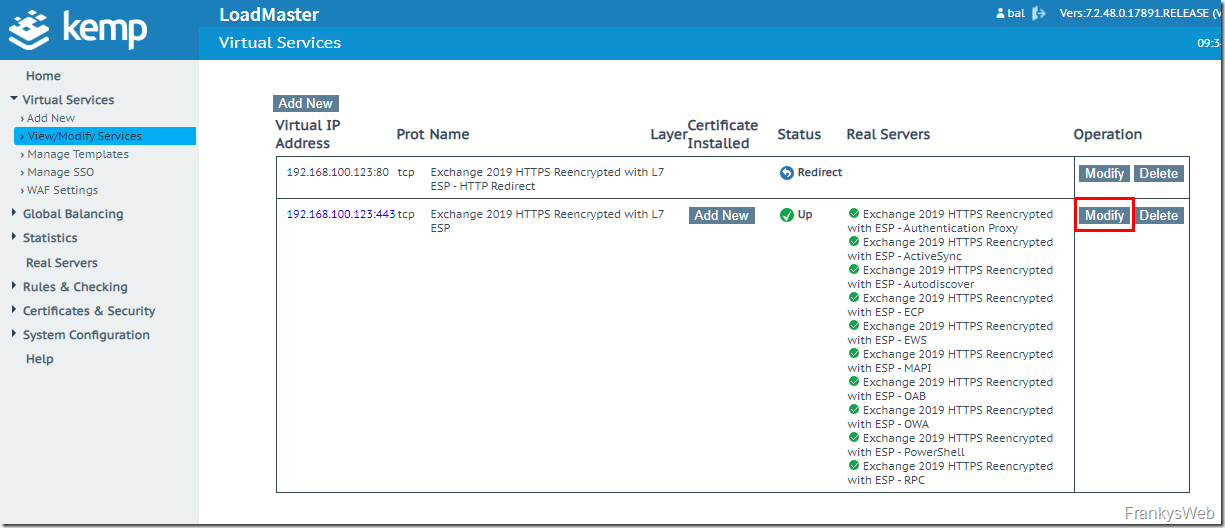Delete the port 80 HTTP Redirect service
Screen dimensions: 1225x528
(x=1158, y=173)
